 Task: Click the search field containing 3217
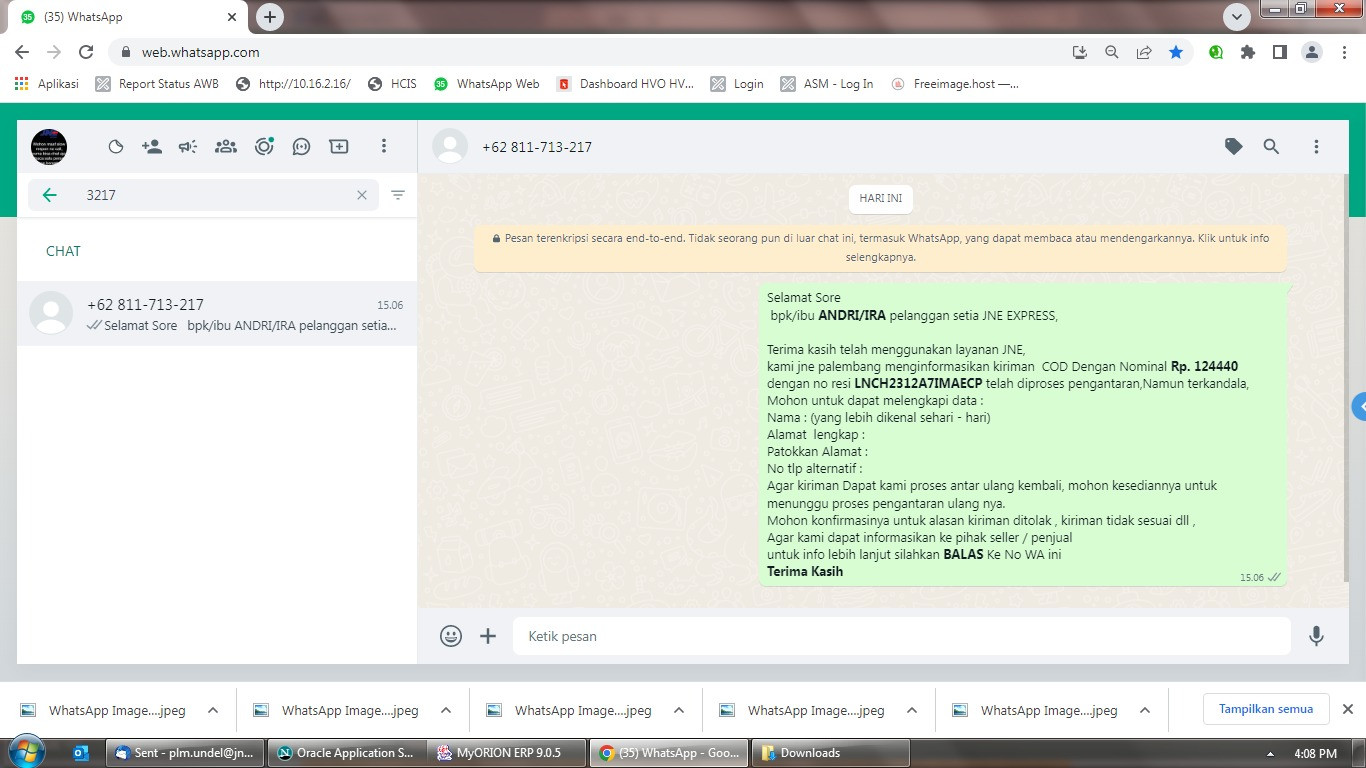203,195
